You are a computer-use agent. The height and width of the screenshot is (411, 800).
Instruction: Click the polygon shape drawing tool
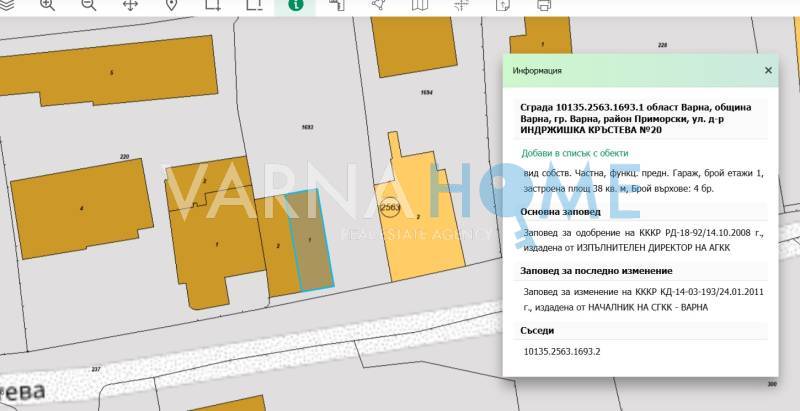[378, 5]
